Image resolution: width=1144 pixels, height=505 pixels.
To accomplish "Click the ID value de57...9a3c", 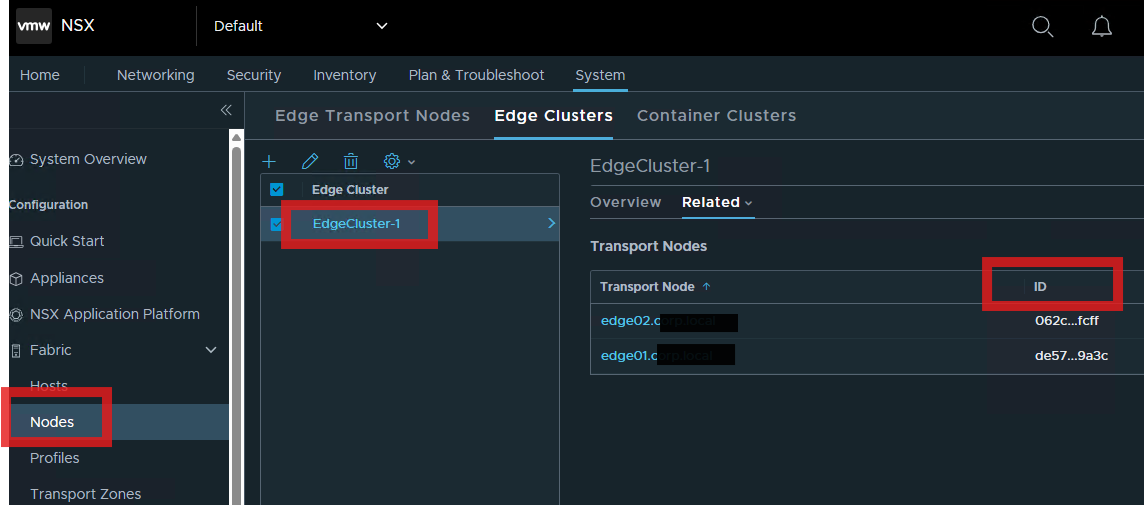I will pyautogui.click(x=1071, y=355).
